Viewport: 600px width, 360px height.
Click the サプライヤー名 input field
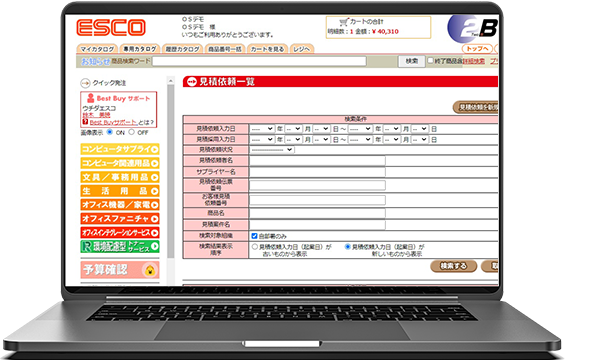point(317,172)
